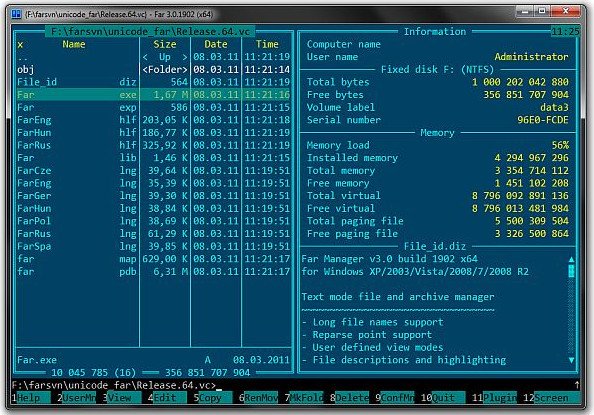Select the Far lib file row

point(153,158)
